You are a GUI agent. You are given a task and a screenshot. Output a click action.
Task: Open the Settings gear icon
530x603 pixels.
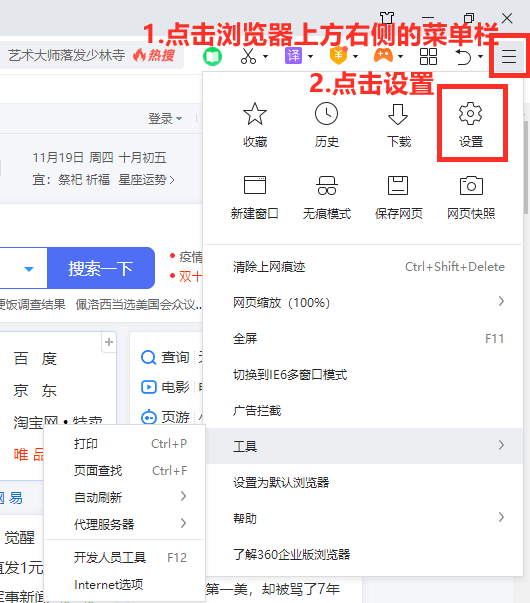point(470,113)
